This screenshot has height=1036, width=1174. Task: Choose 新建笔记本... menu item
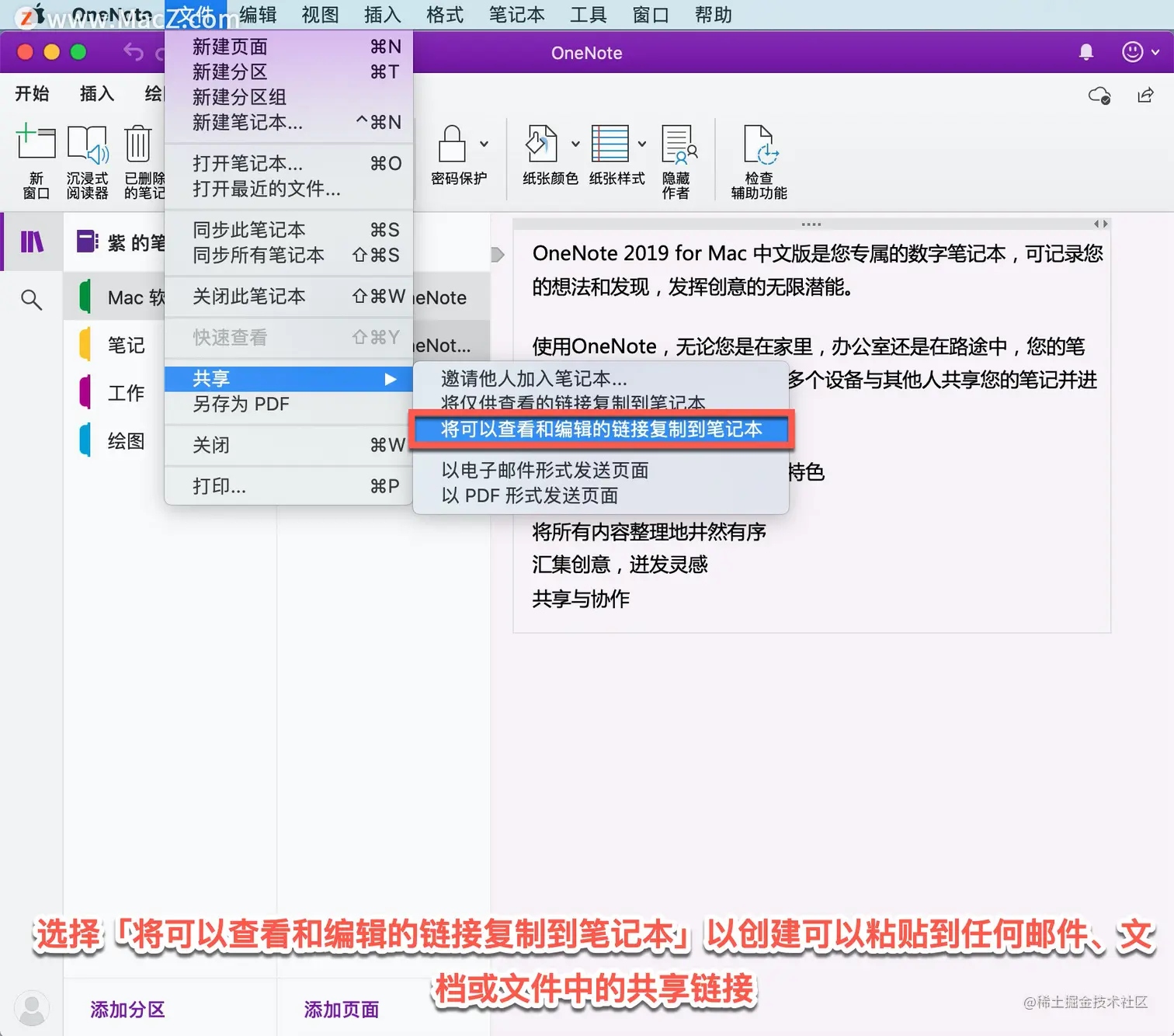pos(288,122)
